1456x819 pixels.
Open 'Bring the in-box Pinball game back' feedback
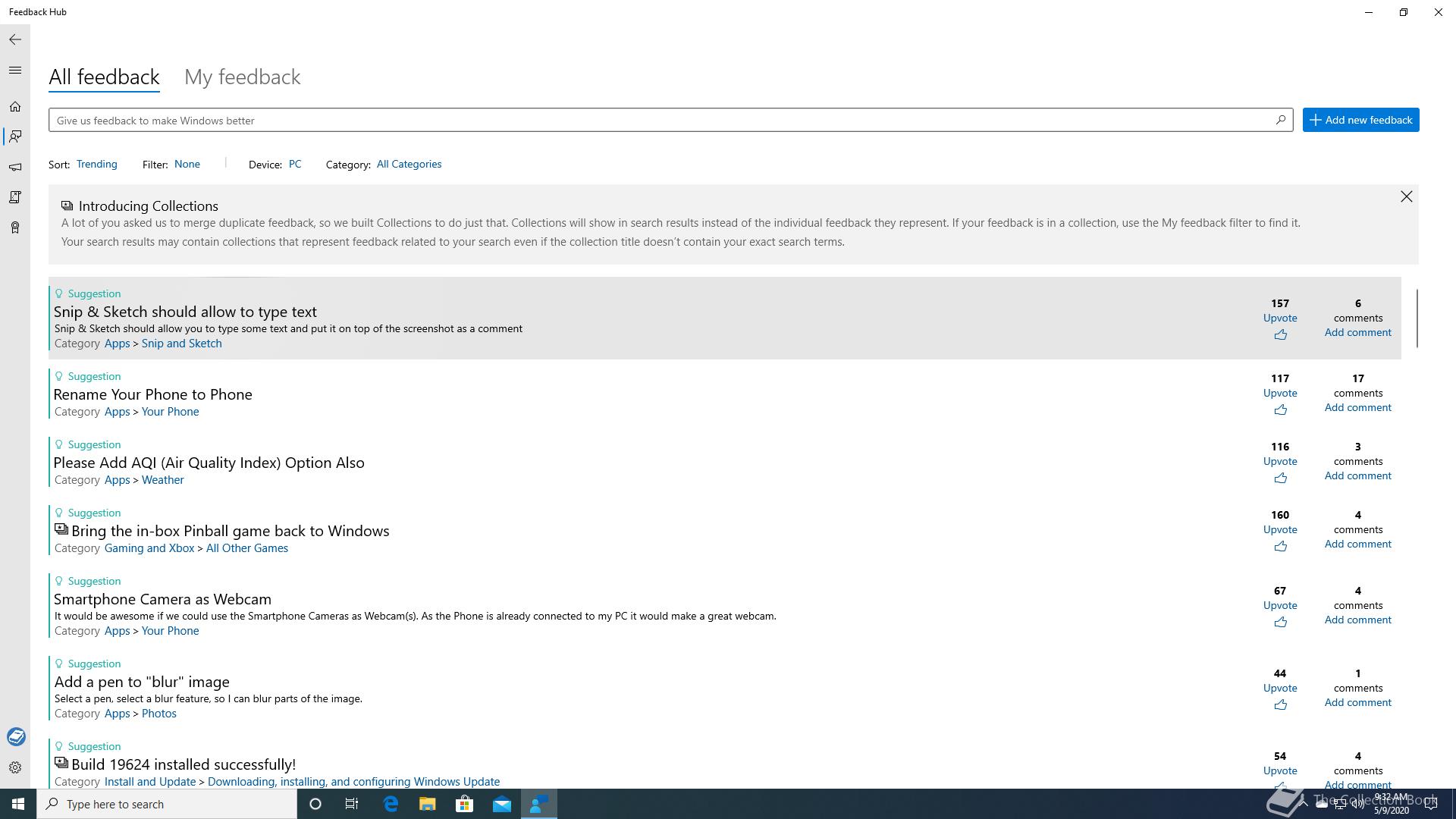pyautogui.click(x=230, y=531)
